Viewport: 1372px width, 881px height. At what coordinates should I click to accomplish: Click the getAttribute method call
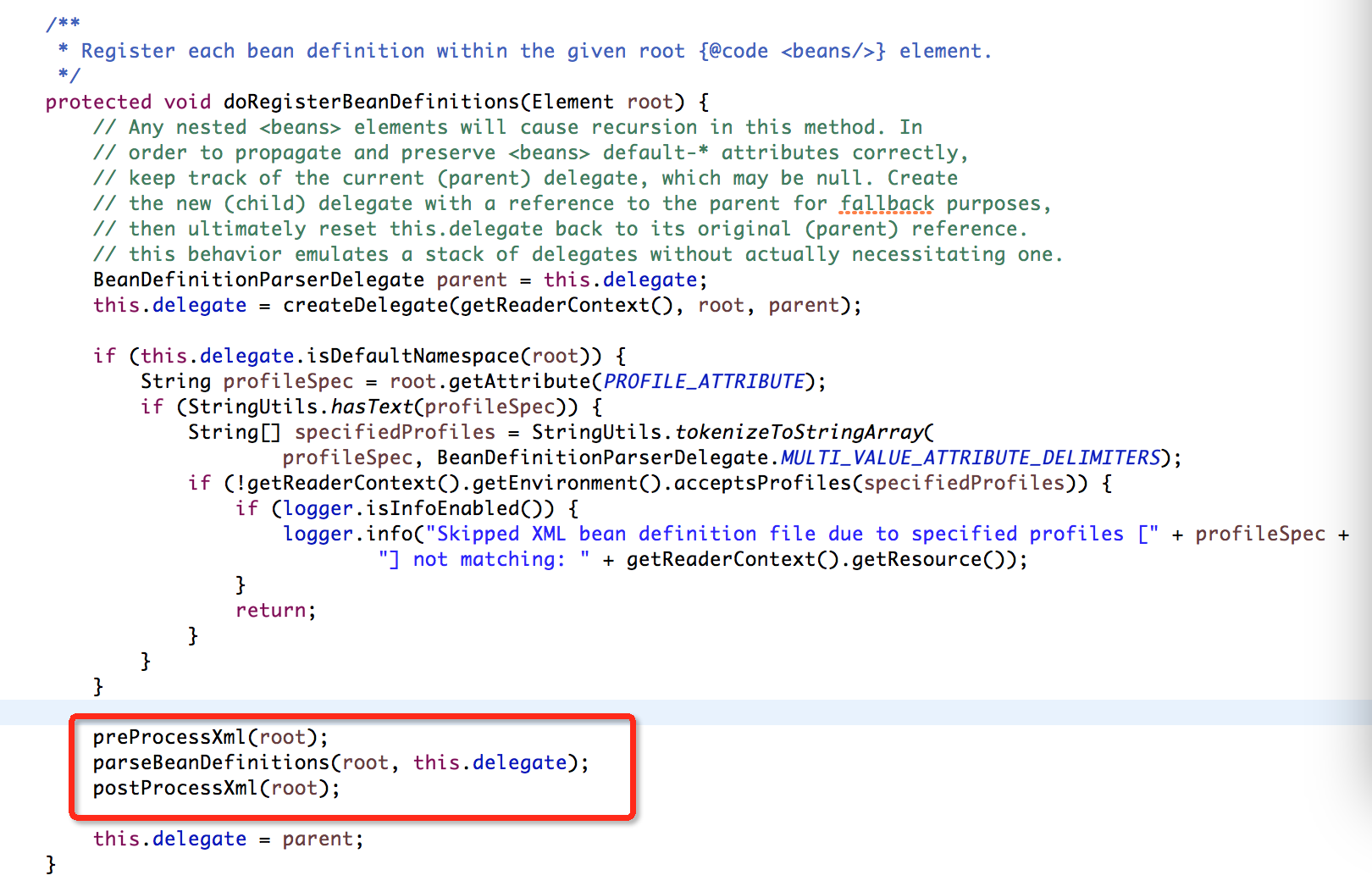519,381
